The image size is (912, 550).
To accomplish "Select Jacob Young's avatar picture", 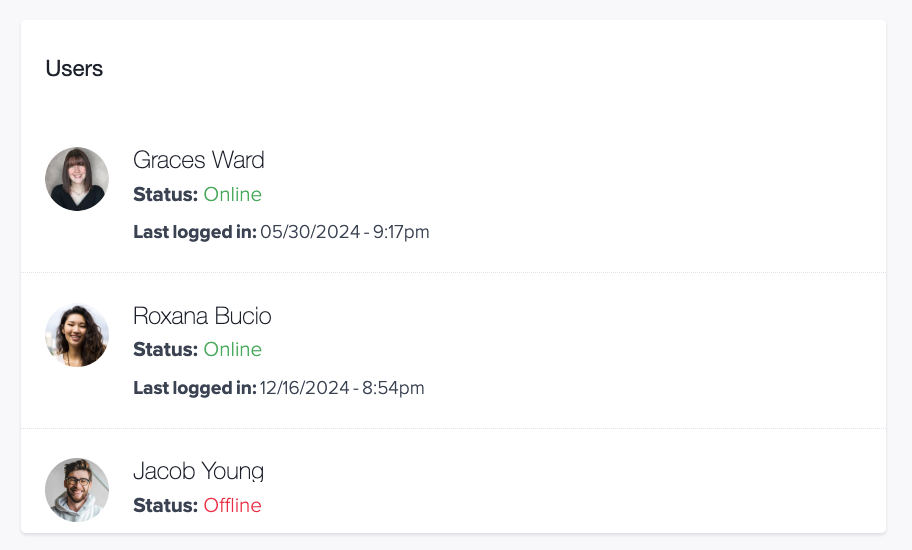I will click(77, 490).
